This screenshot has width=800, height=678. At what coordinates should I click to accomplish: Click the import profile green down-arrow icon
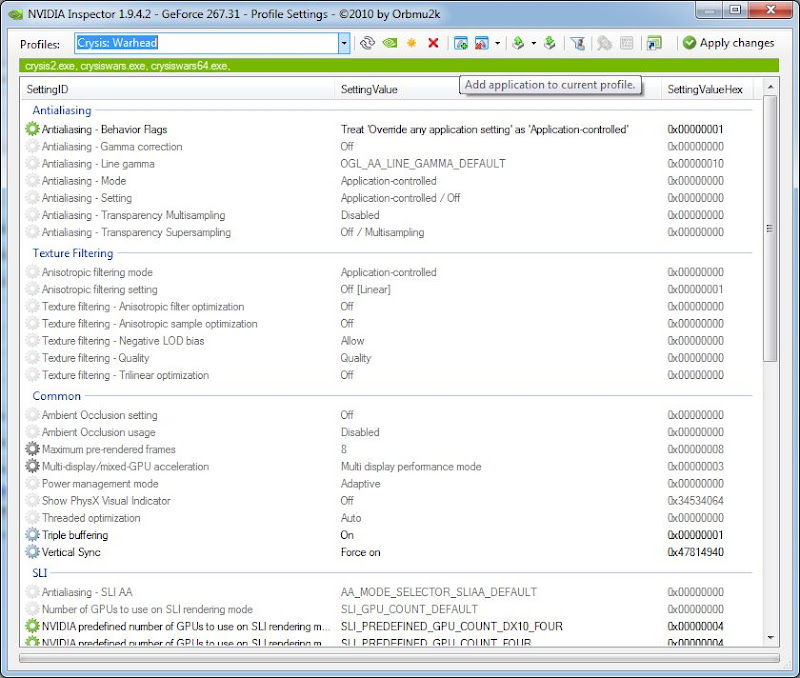(549, 43)
